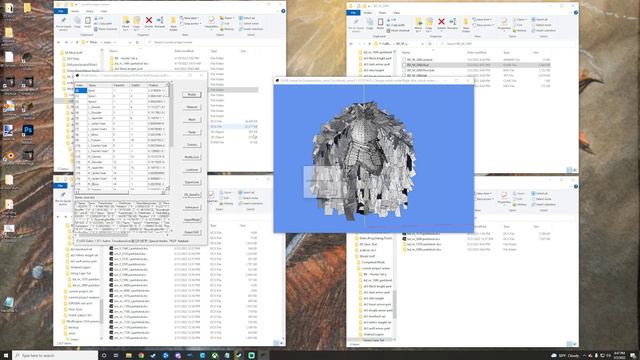Switch to Large icons view in BD_M Explorer

point(575,170)
